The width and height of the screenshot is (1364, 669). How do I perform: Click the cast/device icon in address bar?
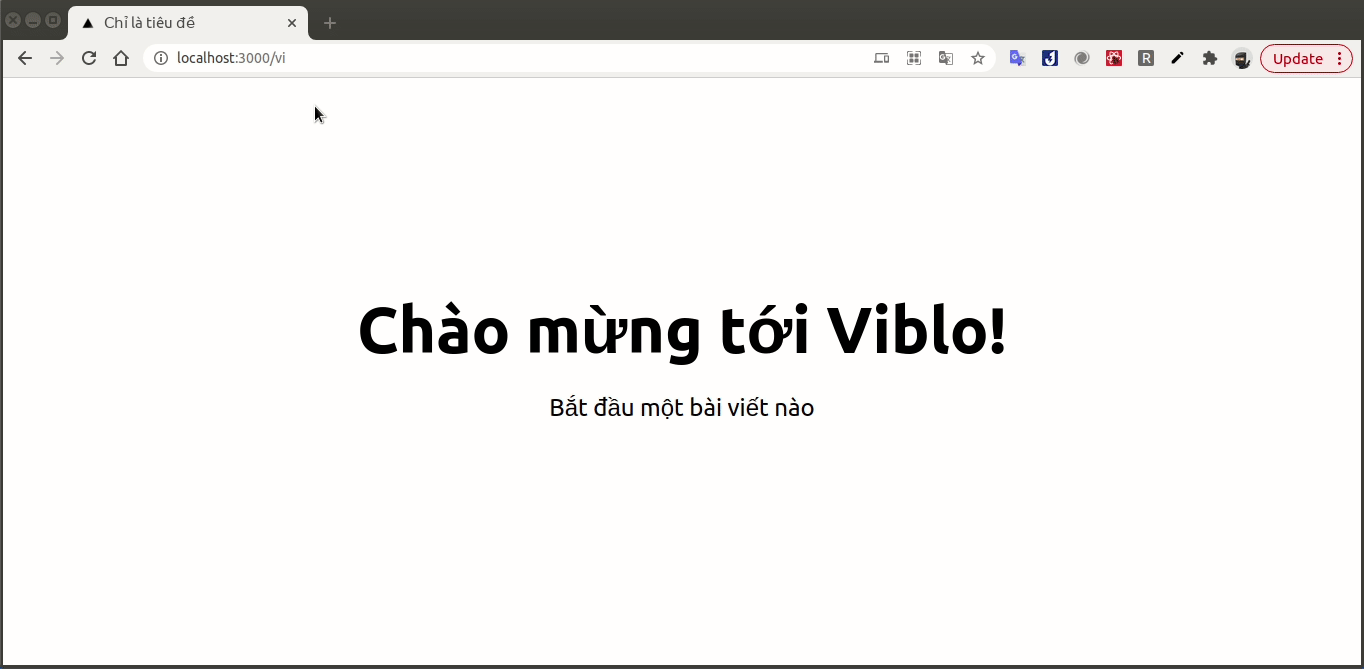(x=881, y=58)
